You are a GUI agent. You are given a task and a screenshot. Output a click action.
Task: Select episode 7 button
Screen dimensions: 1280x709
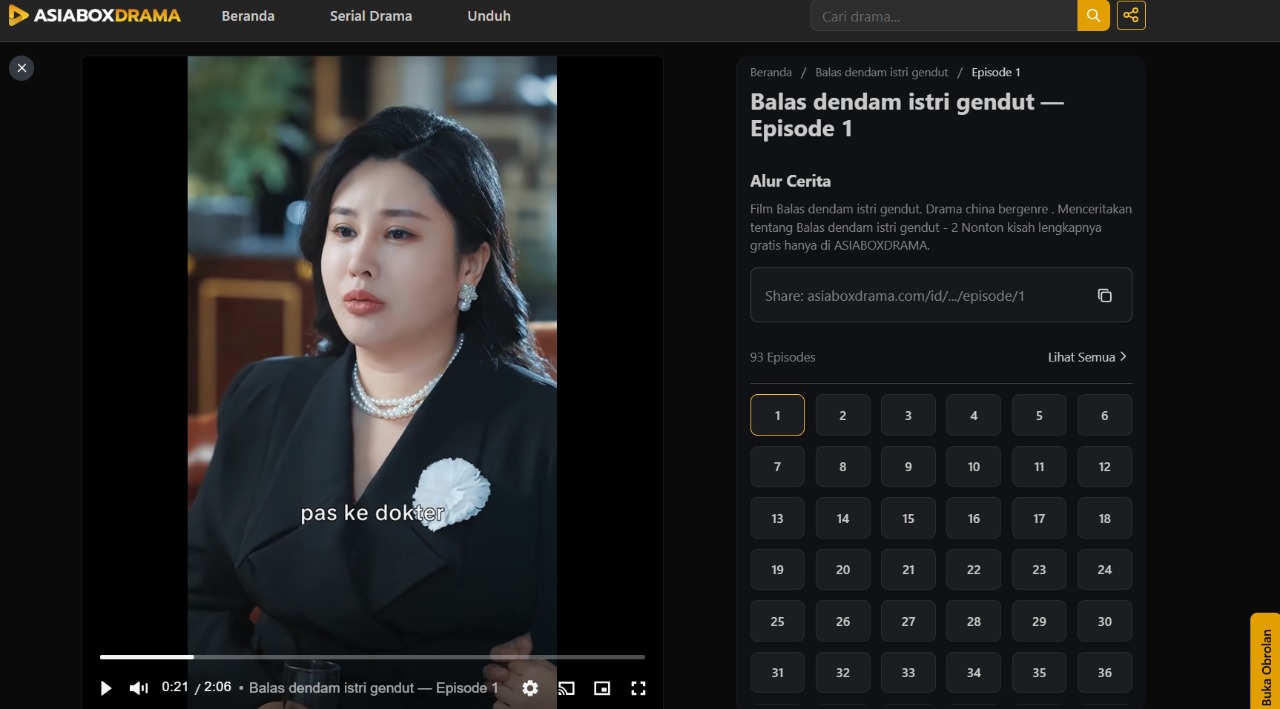click(777, 466)
